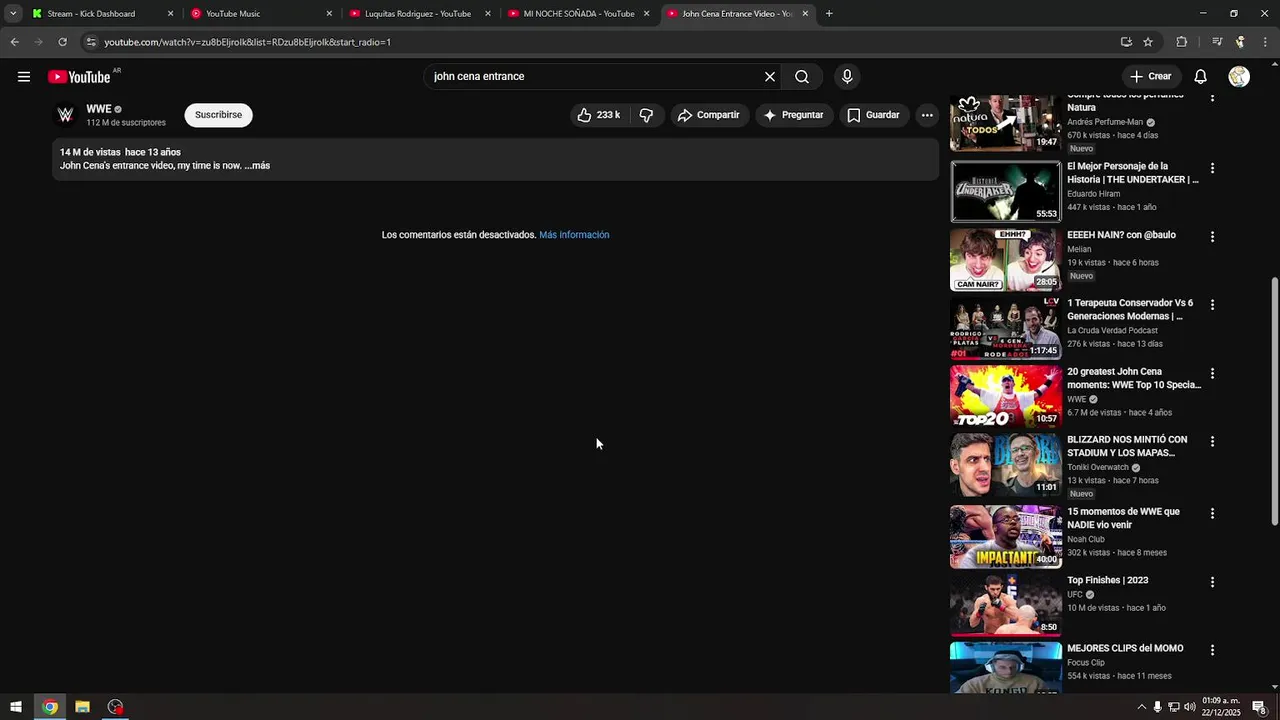Click La Cruda Verdad Podcast channel name
1280x720 pixels.
tap(1112, 330)
